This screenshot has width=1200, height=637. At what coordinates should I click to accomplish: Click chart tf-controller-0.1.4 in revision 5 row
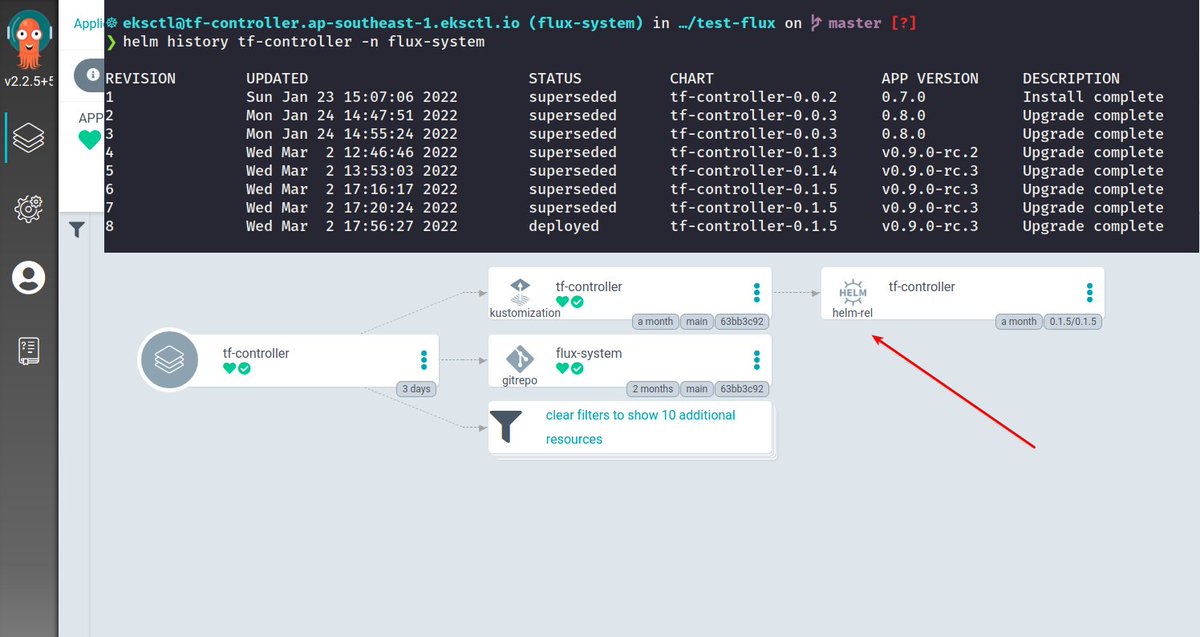click(754, 171)
